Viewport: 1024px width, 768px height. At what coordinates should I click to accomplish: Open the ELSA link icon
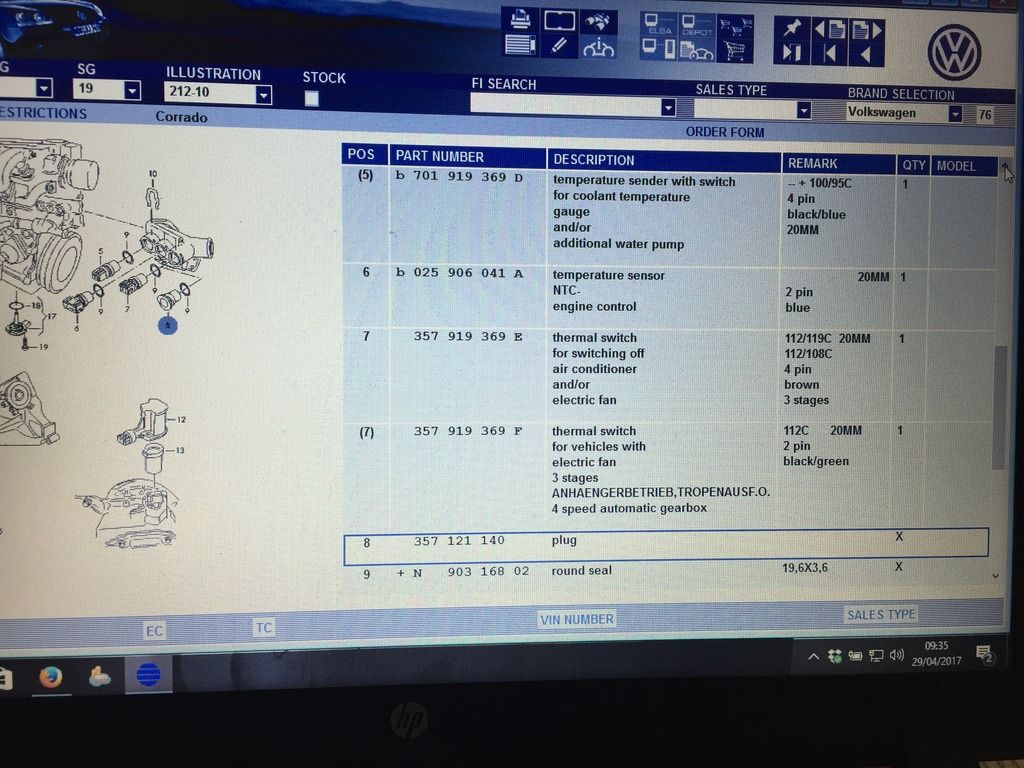tap(659, 25)
